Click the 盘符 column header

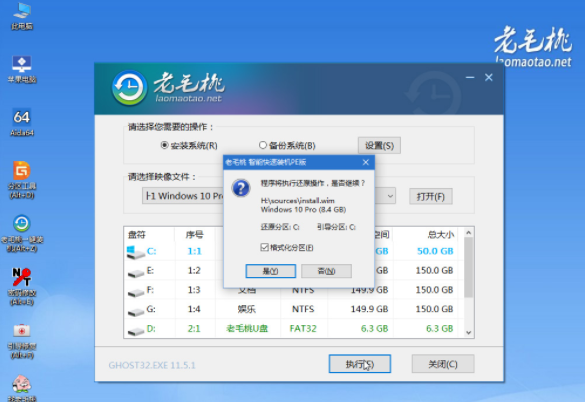click(137, 234)
